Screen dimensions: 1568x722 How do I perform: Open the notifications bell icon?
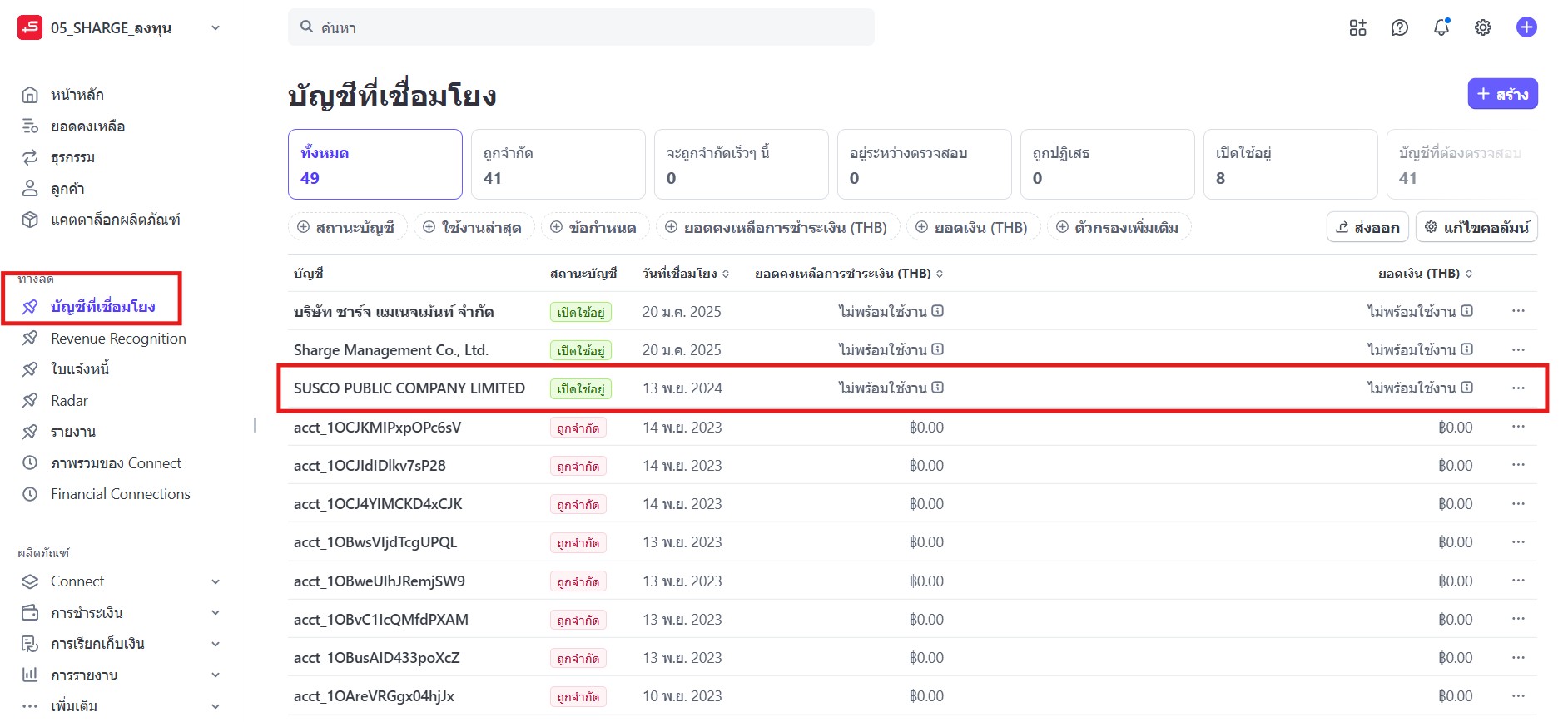1441,27
